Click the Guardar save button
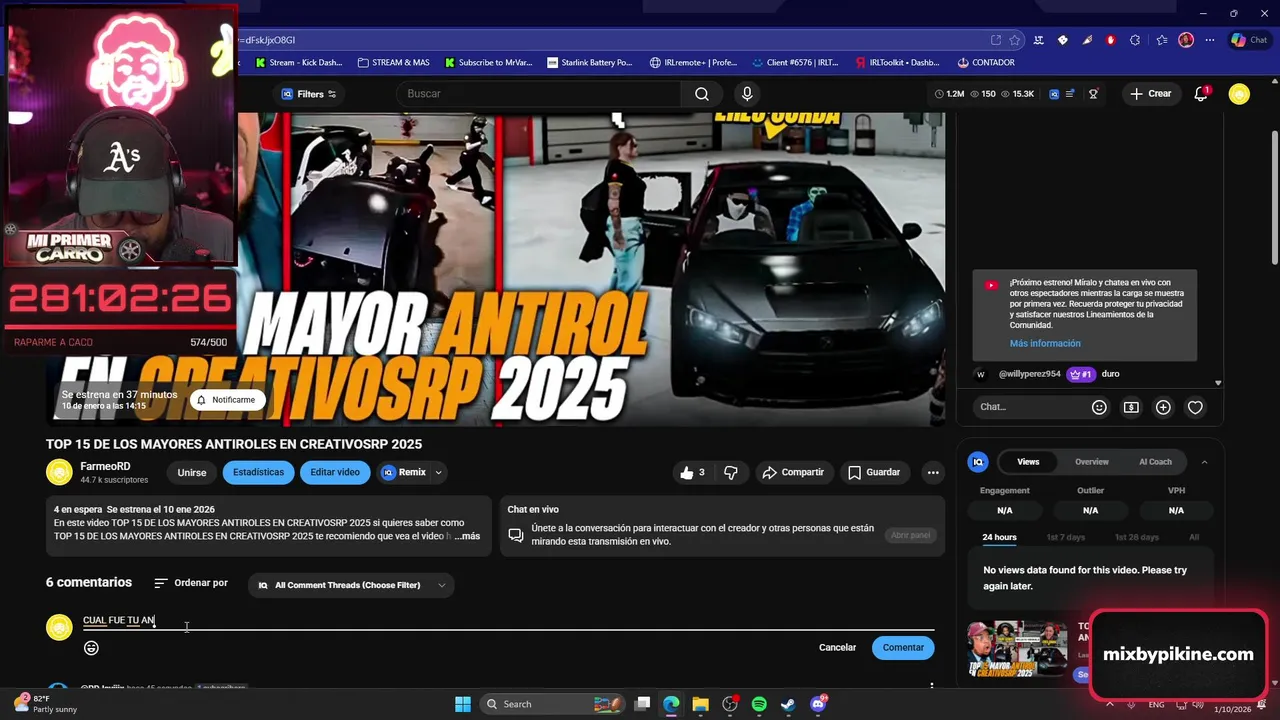Viewport: 1280px width, 720px height. [x=874, y=473]
